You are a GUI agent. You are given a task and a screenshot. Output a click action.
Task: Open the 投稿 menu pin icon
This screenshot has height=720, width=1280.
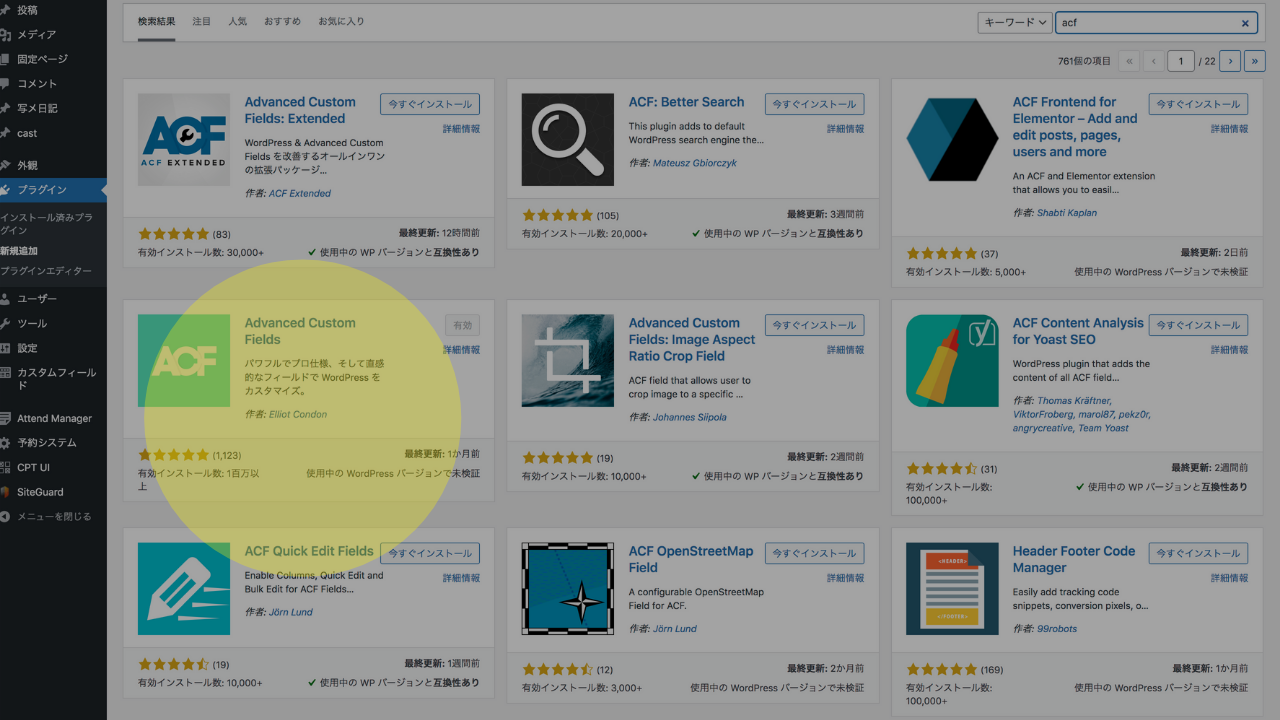pyautogui.click(x=5, y=10)
